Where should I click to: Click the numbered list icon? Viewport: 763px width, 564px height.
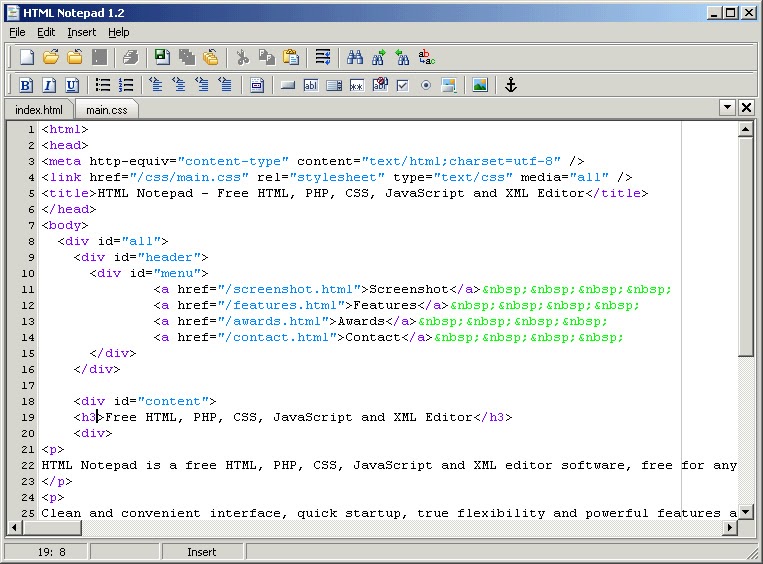click(126, 85)
